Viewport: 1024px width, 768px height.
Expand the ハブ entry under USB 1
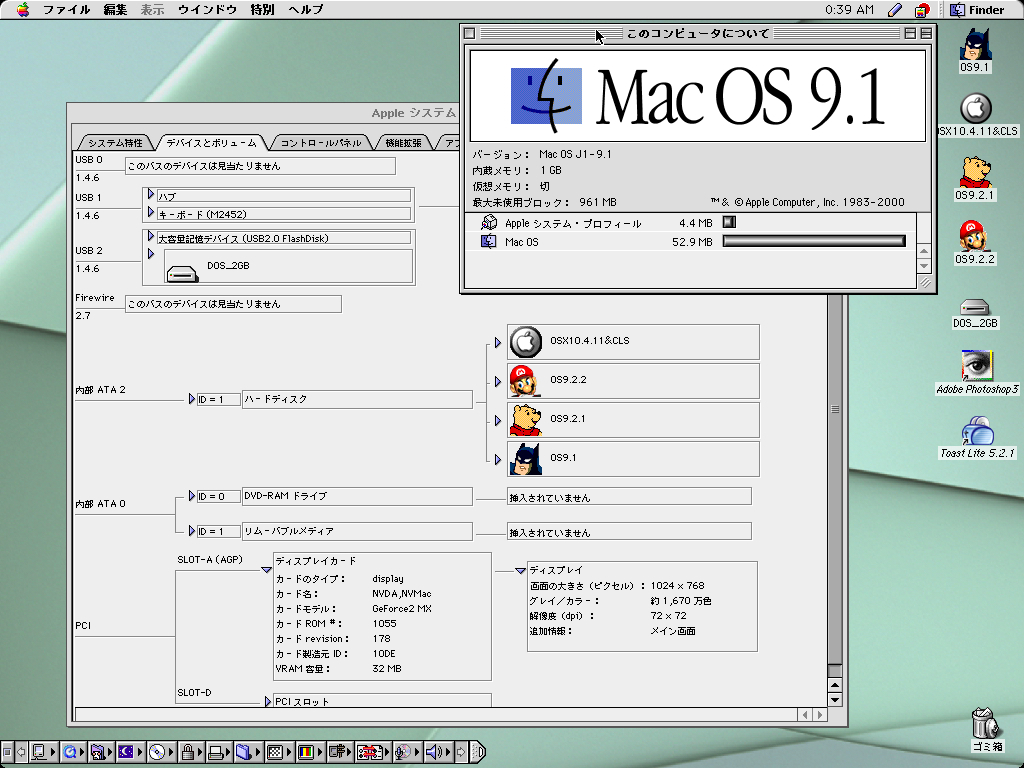point(151,195)
